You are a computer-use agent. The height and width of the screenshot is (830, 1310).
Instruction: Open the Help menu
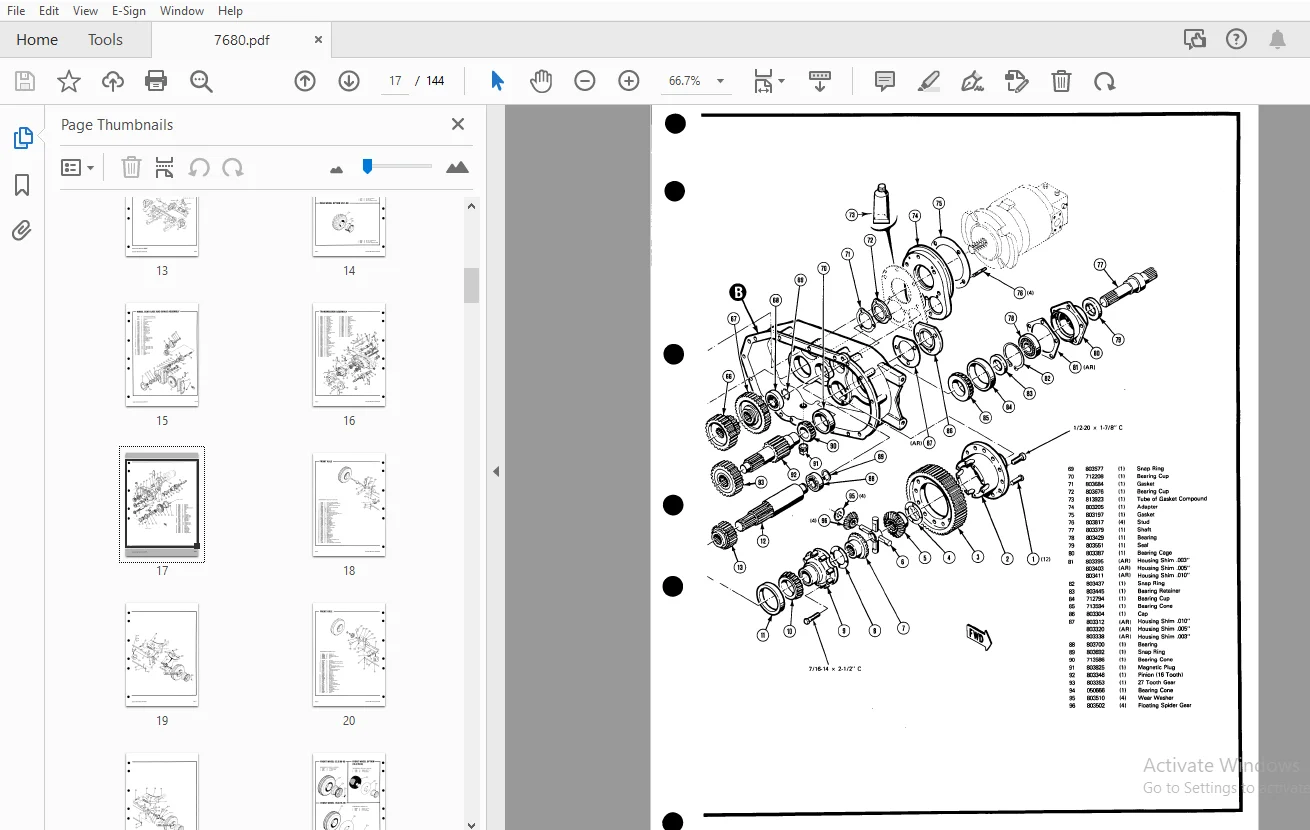230,11
